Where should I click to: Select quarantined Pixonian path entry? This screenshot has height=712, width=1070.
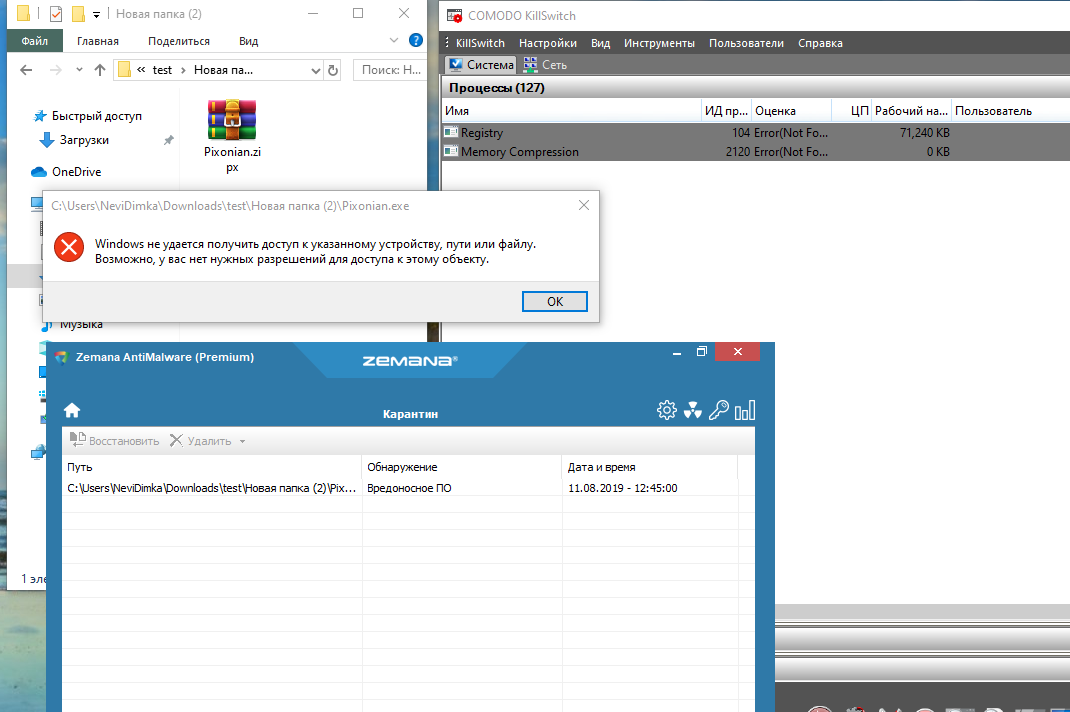point(212,488)
